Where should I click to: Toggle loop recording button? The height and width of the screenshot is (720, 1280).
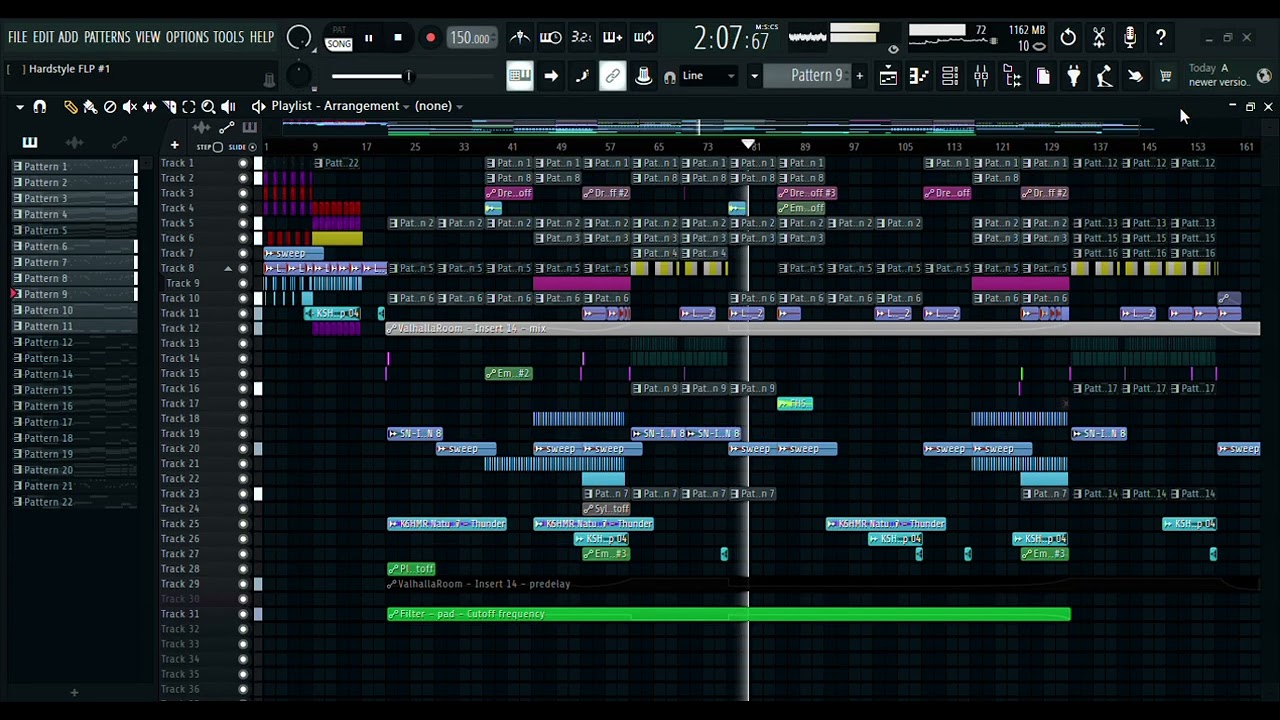tap(644, 38)
